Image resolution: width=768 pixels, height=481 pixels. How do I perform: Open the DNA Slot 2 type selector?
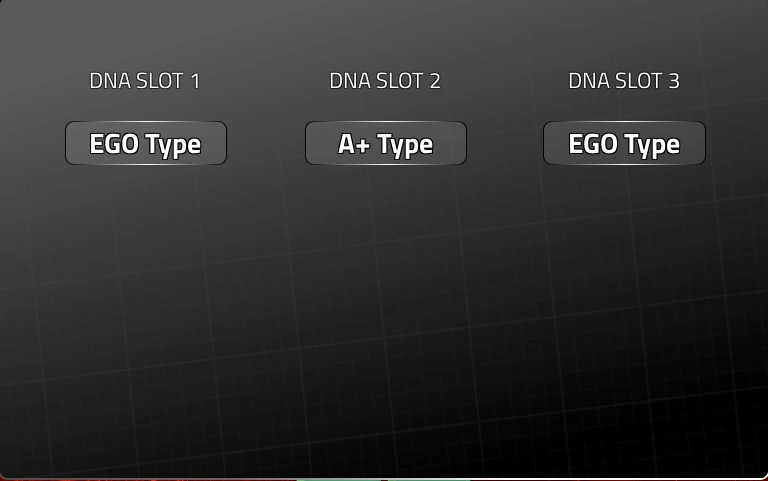[385, 144]
